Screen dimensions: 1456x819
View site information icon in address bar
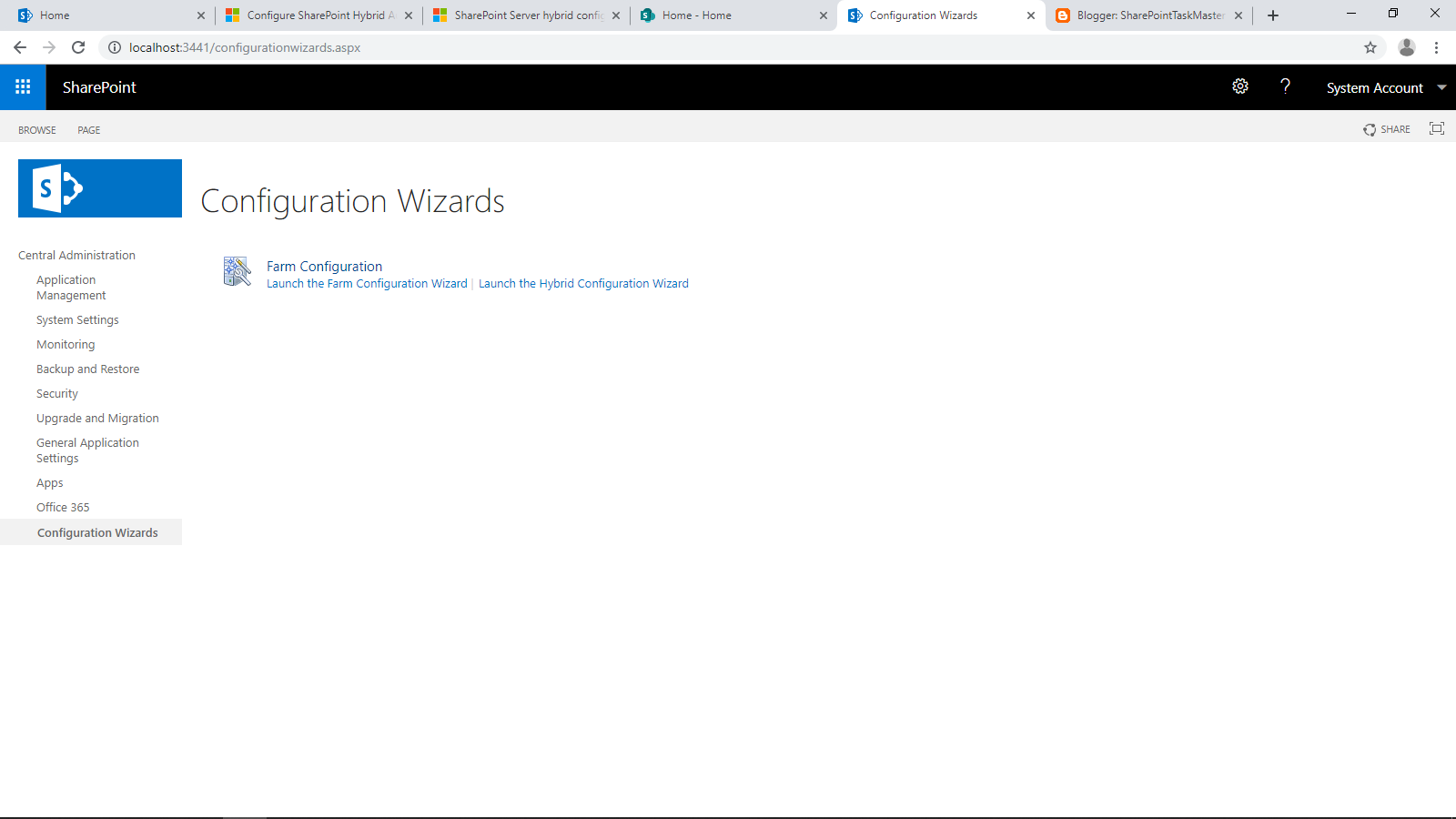pyautogui.click(x=115, y=47)
